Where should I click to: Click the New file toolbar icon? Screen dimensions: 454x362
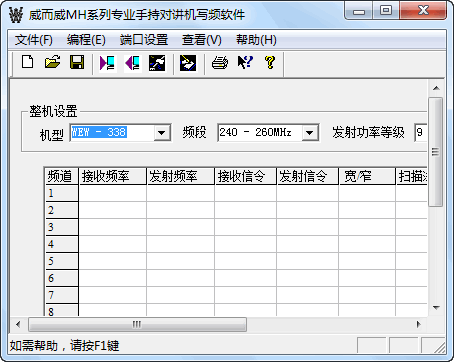pyautogui.click(x=28, y=62)
